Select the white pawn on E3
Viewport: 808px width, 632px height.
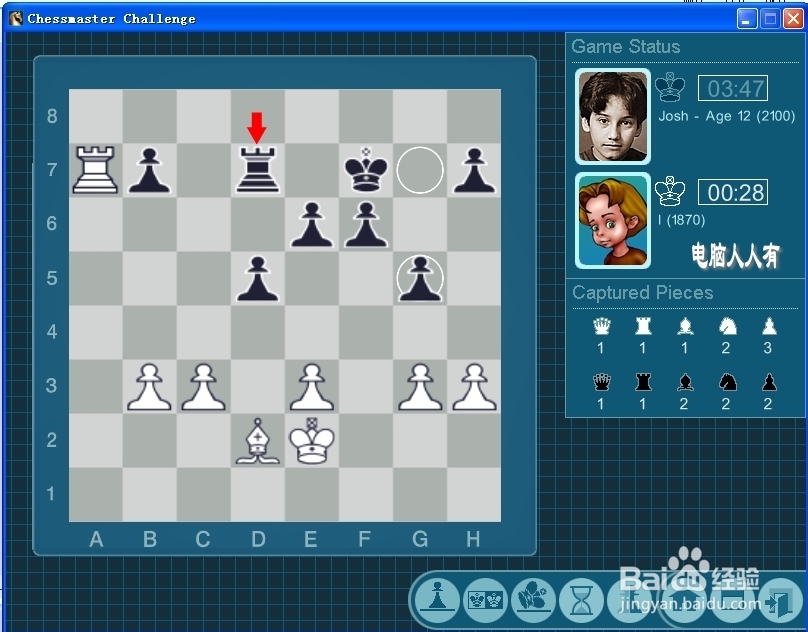point(312,387)
